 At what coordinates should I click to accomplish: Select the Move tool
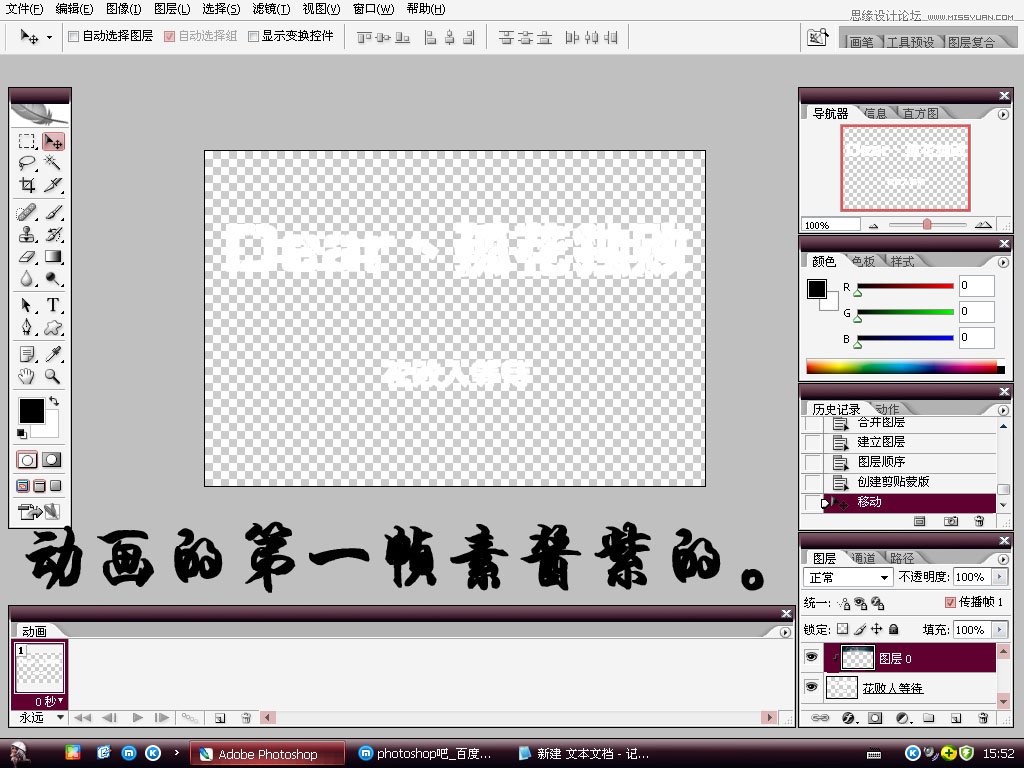click(x=54, y=142)
